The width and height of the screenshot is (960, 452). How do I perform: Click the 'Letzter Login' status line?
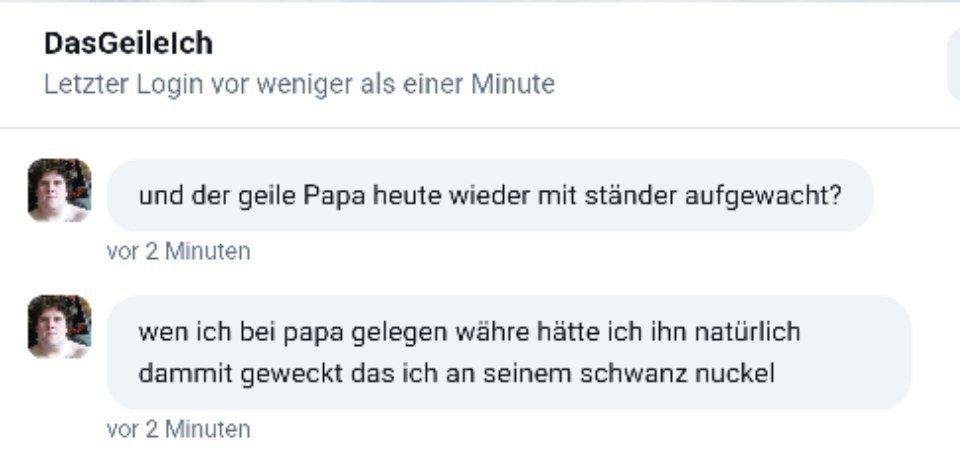[299, 84]
